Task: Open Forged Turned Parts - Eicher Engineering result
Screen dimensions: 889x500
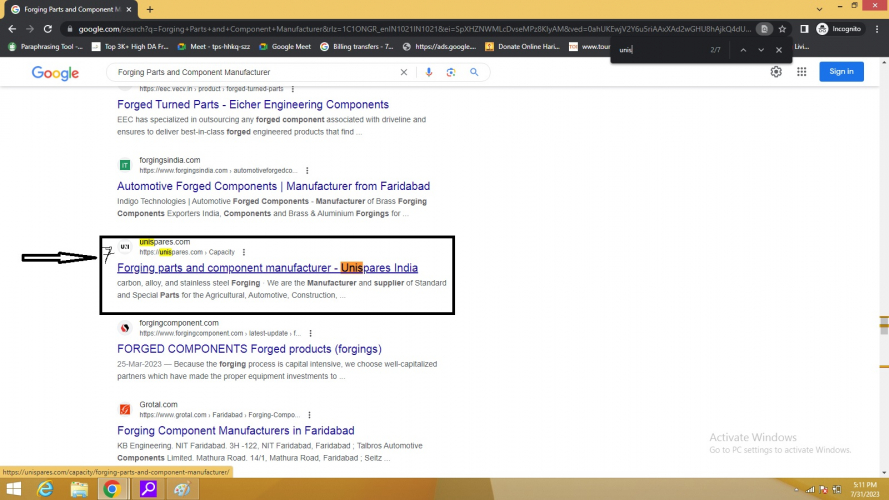Action: tap(253, 104)
